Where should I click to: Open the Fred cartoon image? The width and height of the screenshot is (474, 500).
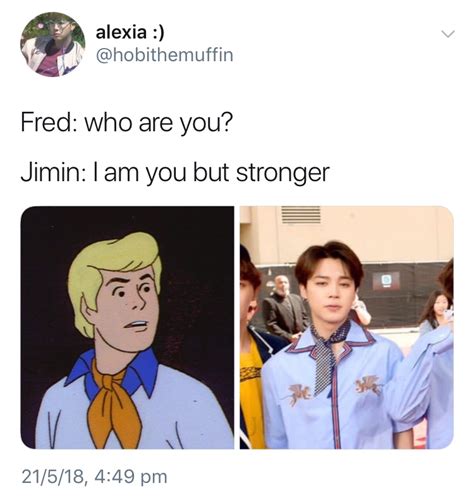(127, 327)
